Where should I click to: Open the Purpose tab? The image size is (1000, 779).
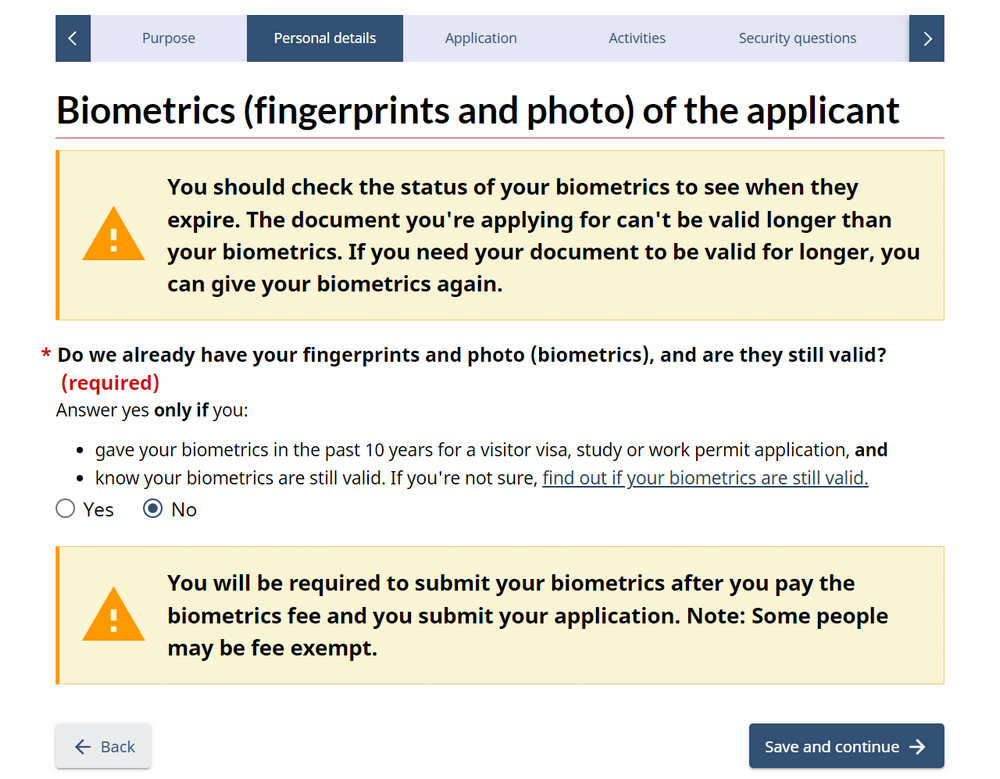click(168, 39)
